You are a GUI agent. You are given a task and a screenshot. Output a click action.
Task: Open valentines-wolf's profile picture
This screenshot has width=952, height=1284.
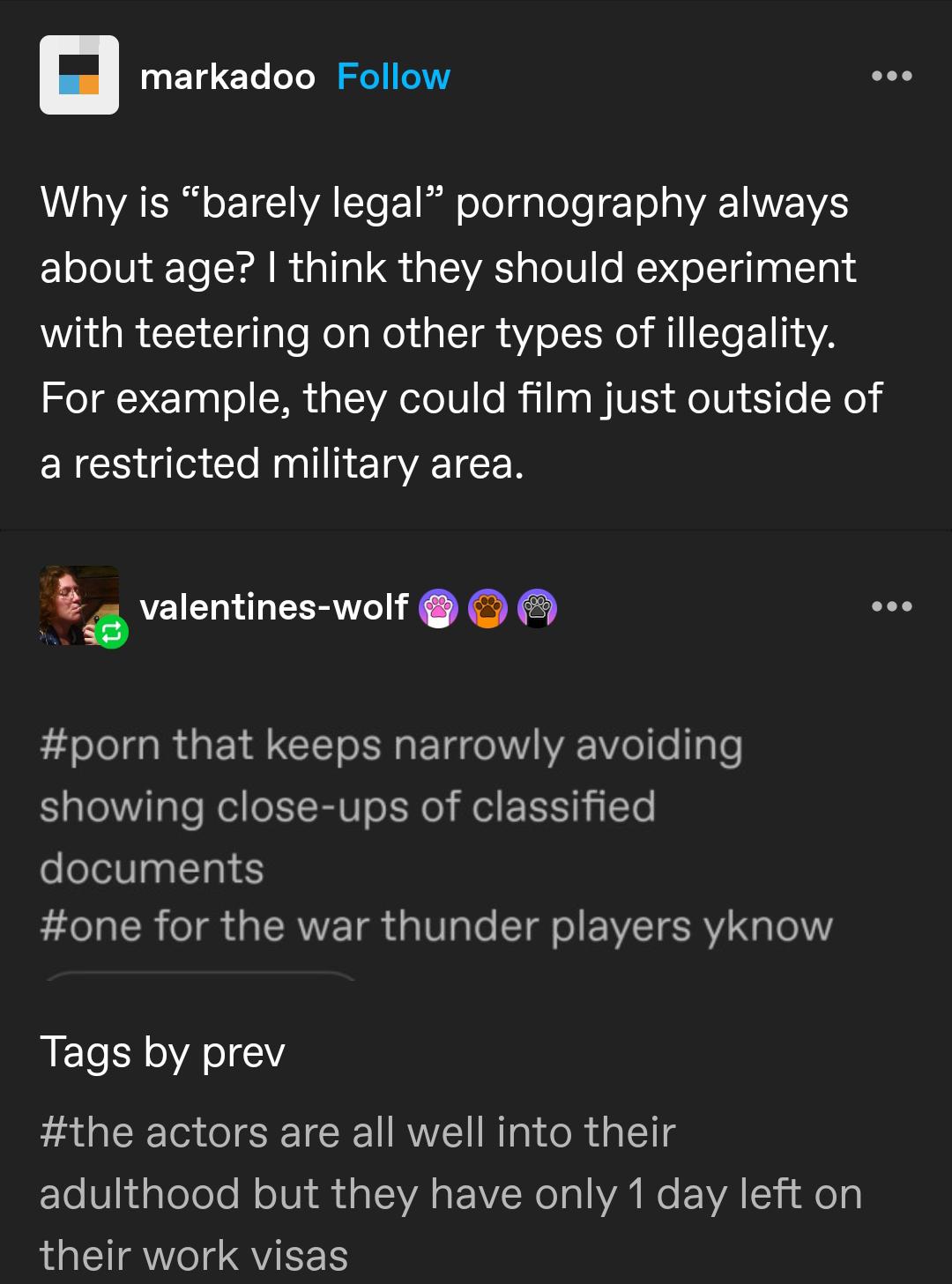point(79,605)
